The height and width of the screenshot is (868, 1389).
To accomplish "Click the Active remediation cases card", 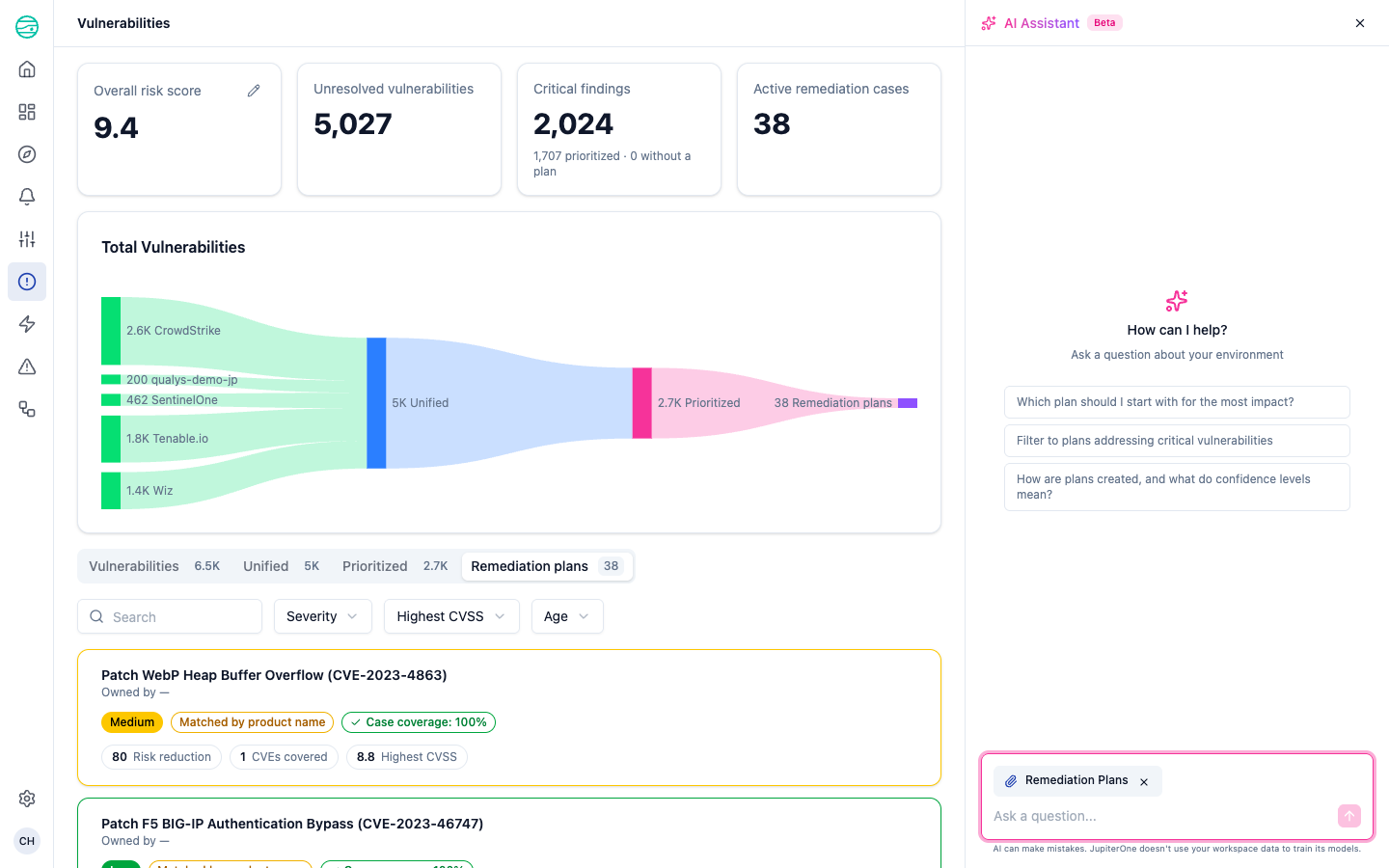I will click(x=839, y=129).
